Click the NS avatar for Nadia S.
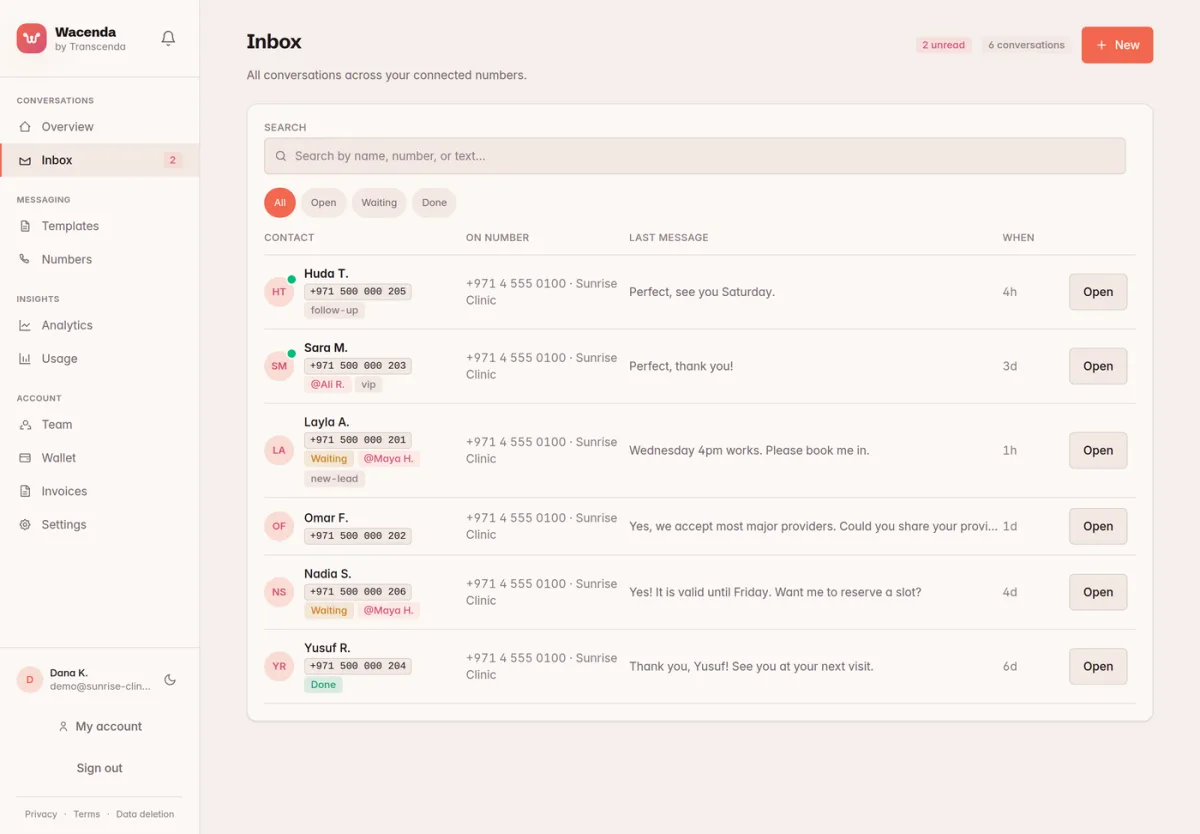 tap(279, 592)
